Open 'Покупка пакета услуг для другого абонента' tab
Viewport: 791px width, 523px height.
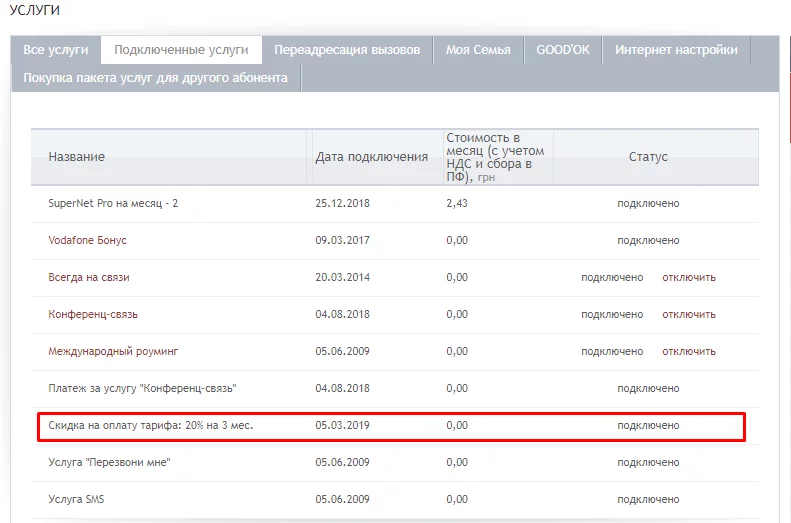click(x=156, y=78)
